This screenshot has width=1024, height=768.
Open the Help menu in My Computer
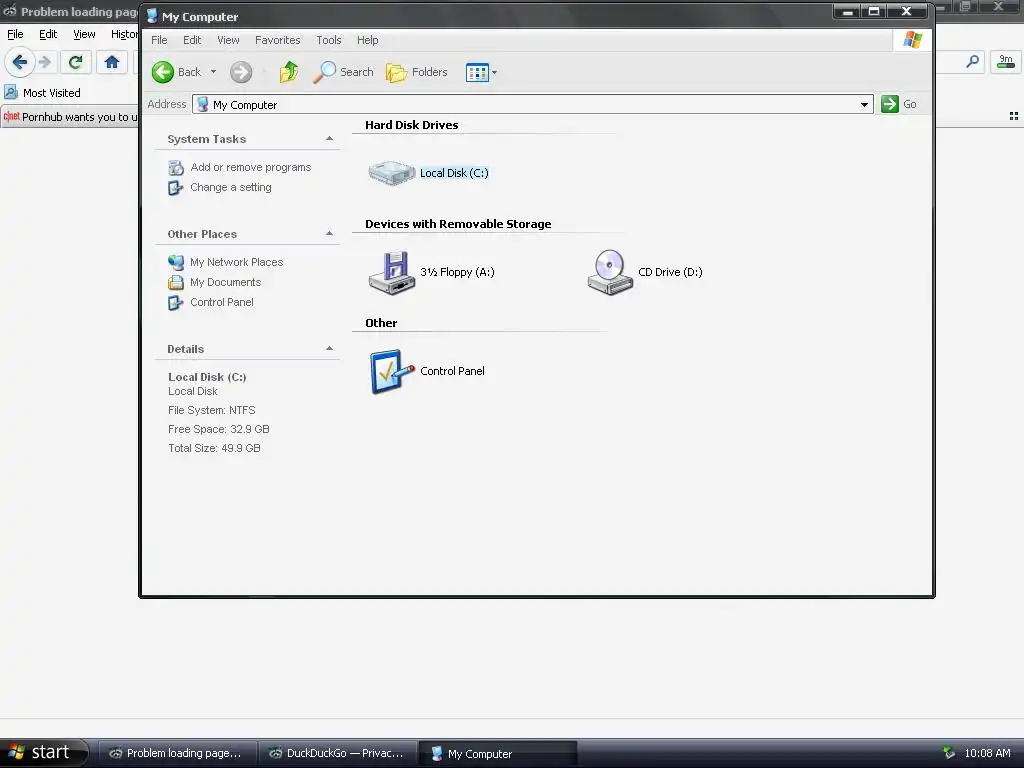[x=368, y=40]
